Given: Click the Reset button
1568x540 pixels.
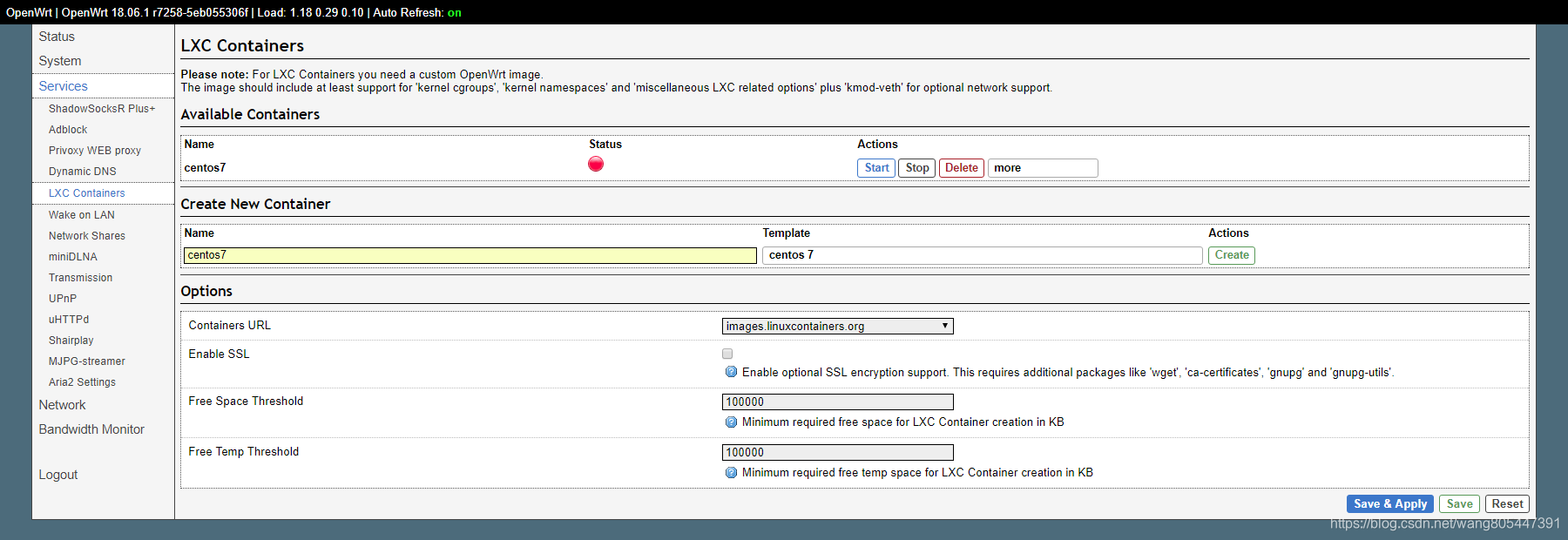Looking at the screenshot, I should tap(1507, 504).
